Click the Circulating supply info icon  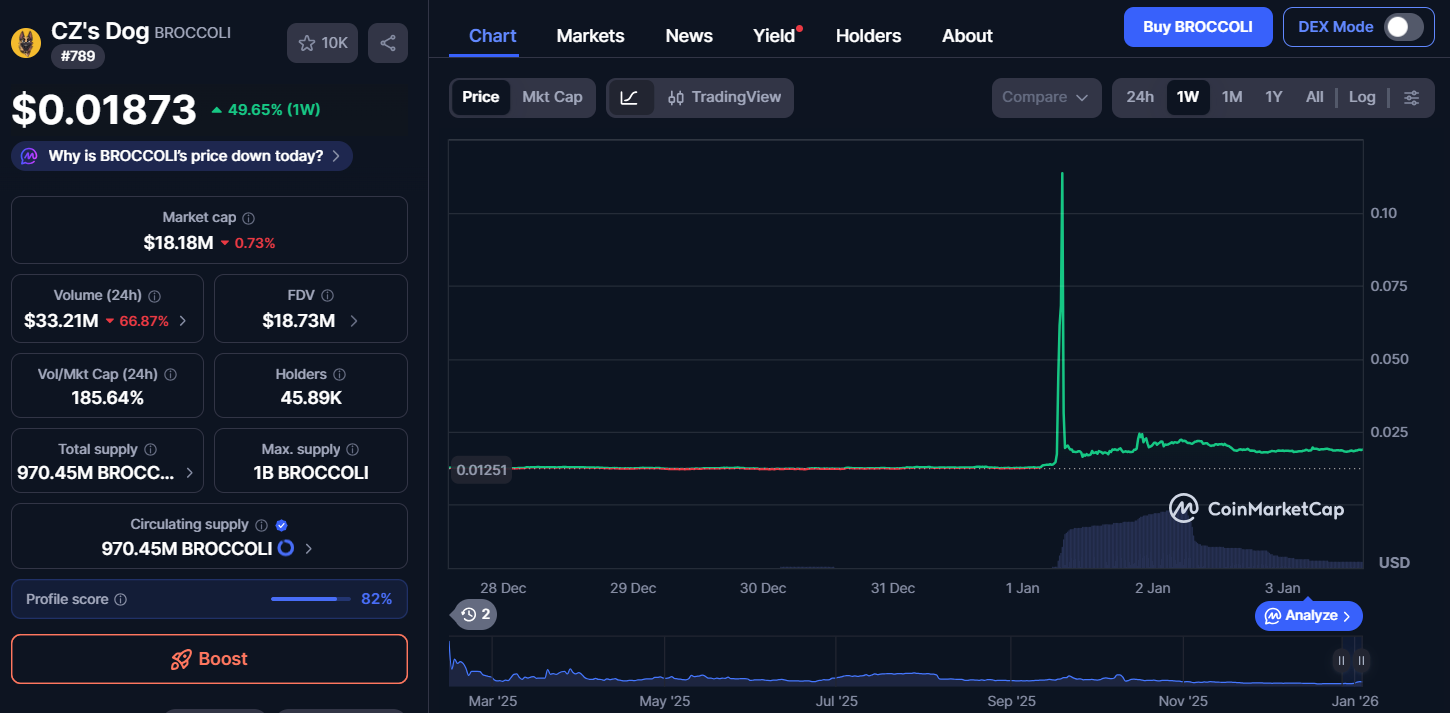pos(261,525)
